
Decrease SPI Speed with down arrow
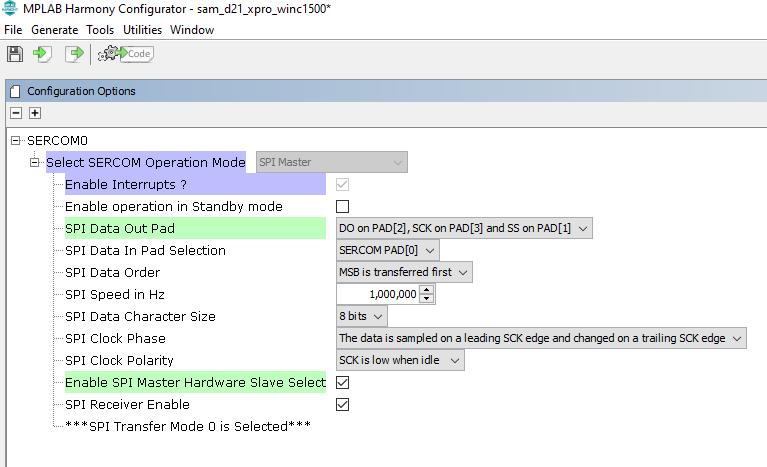pyautogui.click(x=427, y=299)
